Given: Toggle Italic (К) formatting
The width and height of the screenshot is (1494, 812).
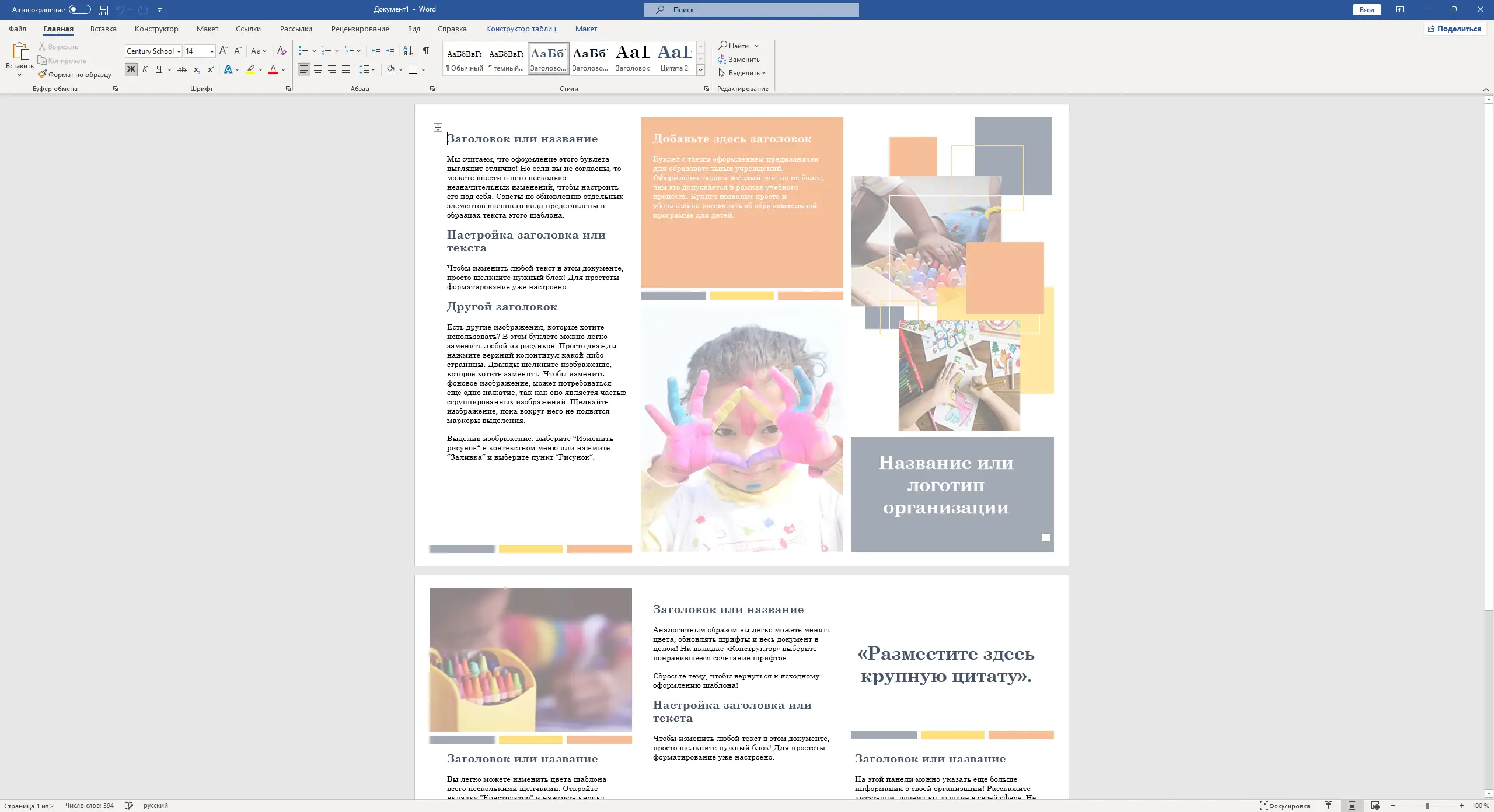Looking at the screenshot, I should pyautogui.click(x=145, y=69).
